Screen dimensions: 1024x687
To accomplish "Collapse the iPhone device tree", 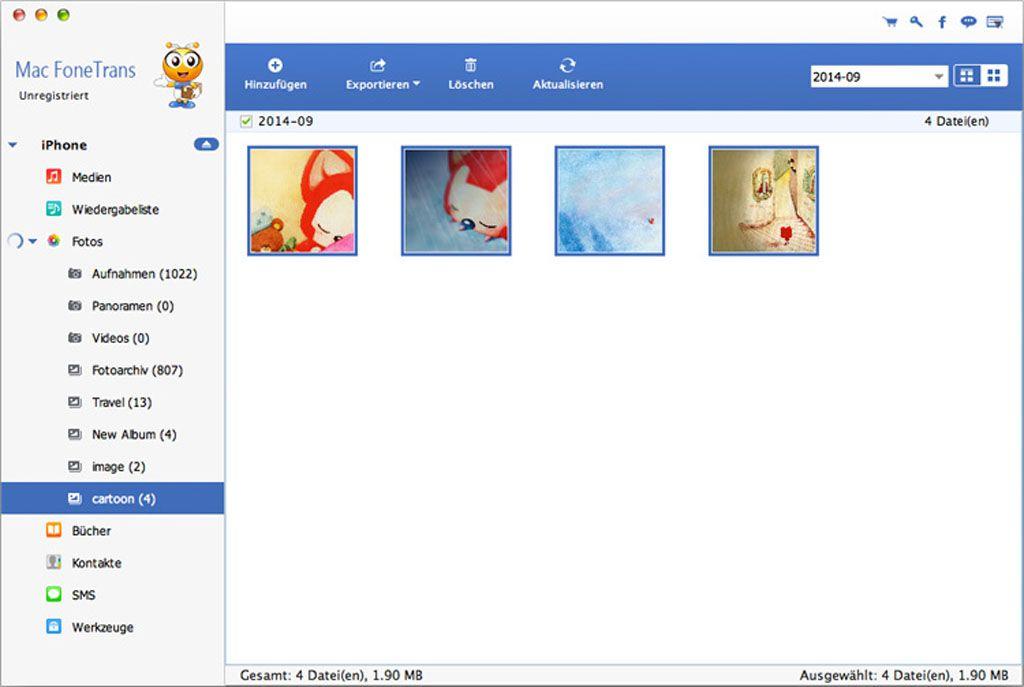I will coord(13,145).
